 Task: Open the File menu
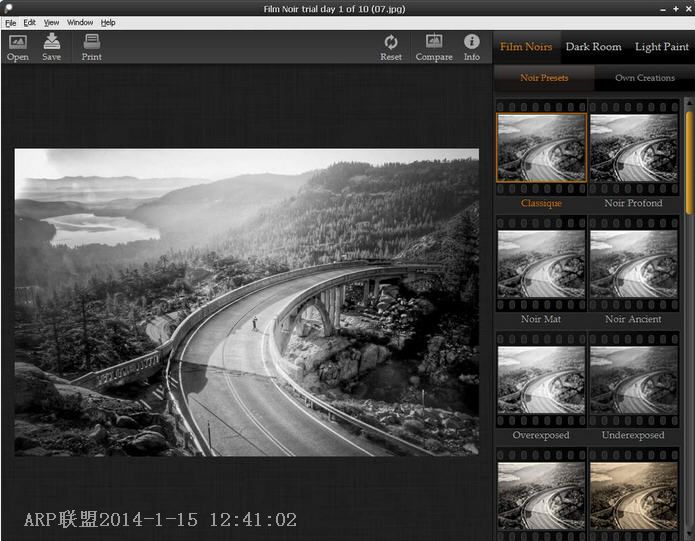pos(10,22)
